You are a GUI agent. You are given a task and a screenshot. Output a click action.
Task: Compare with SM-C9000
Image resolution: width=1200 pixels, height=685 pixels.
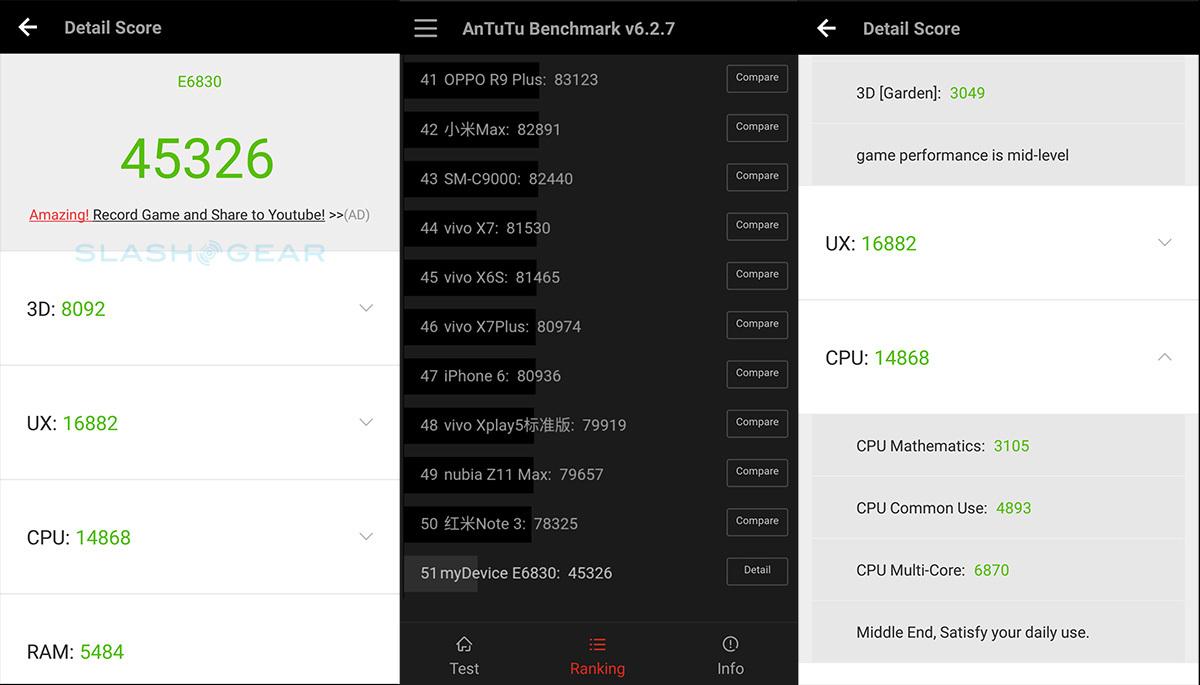pos(757,176)
